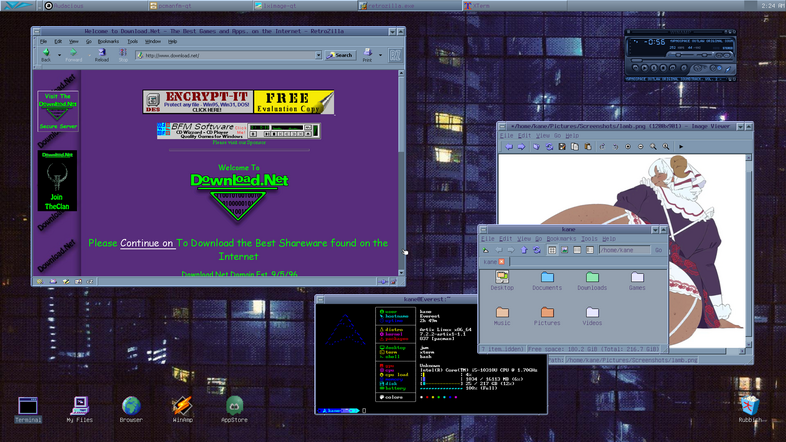
Task: Click the save icon in Image Viewer toolbar
Action: click(x=562, y=146)
